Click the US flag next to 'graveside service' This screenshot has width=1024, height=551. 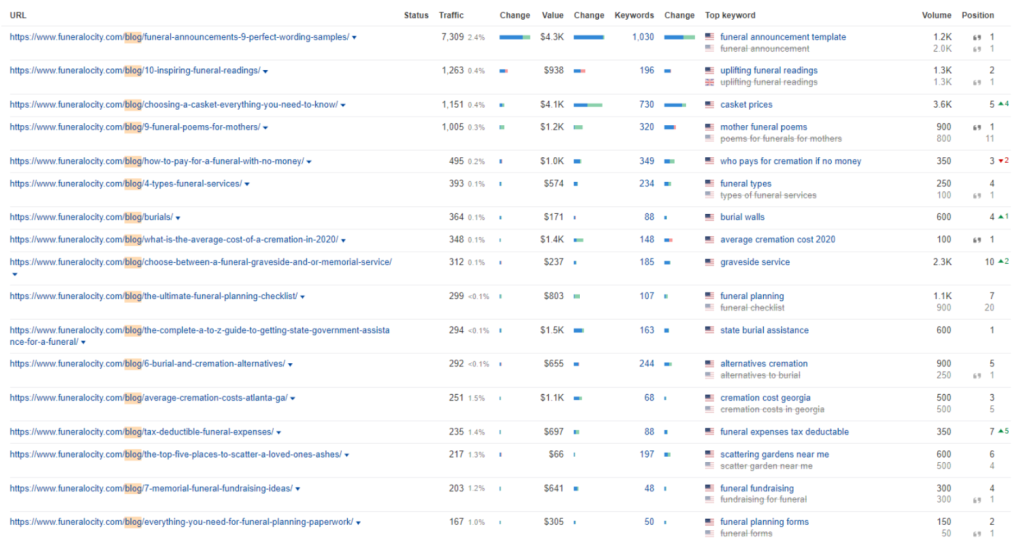tap(709, 262)
